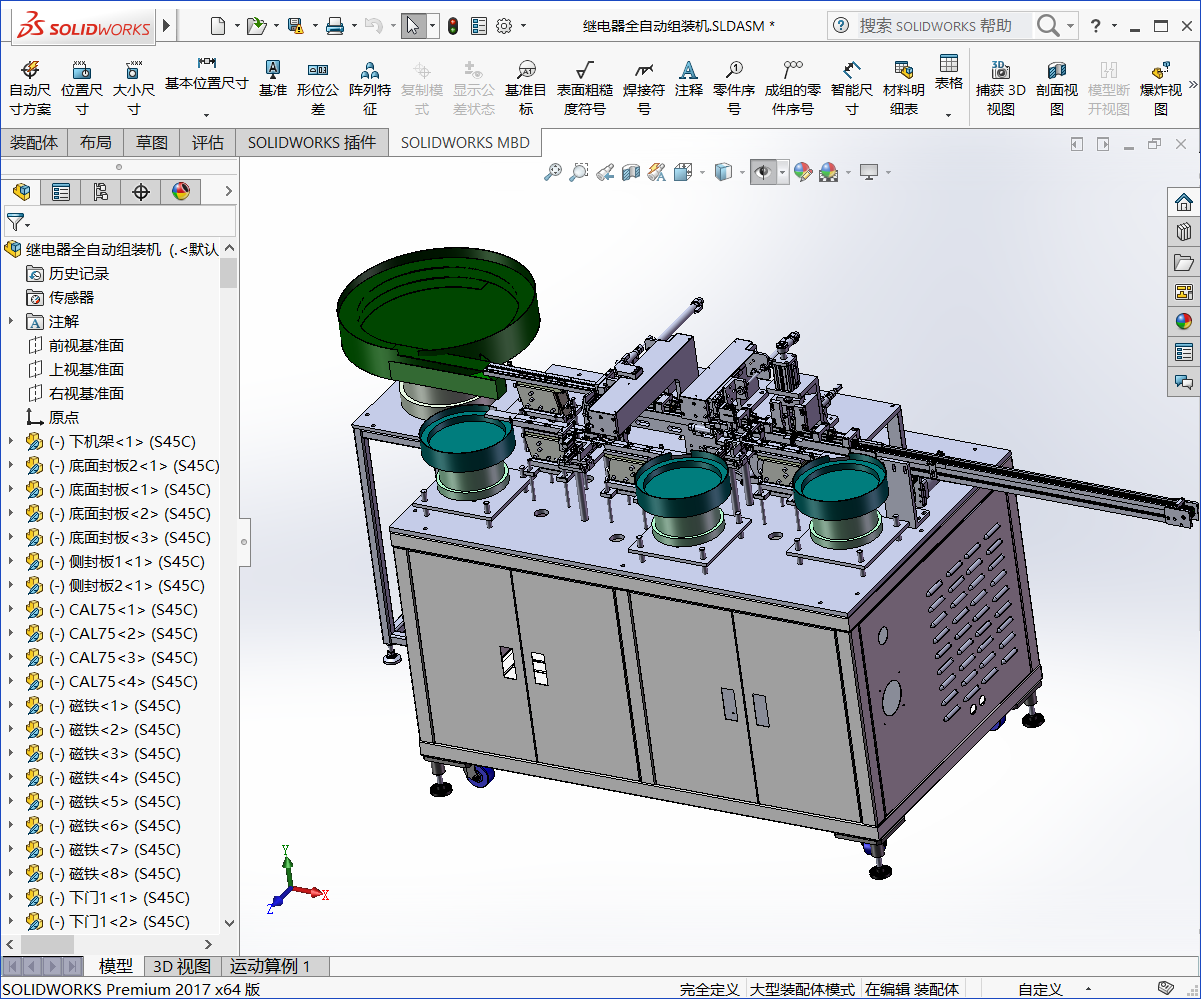Insert a 零件序号 balloon
The image size is (1201, 999).
click(734, 87)
